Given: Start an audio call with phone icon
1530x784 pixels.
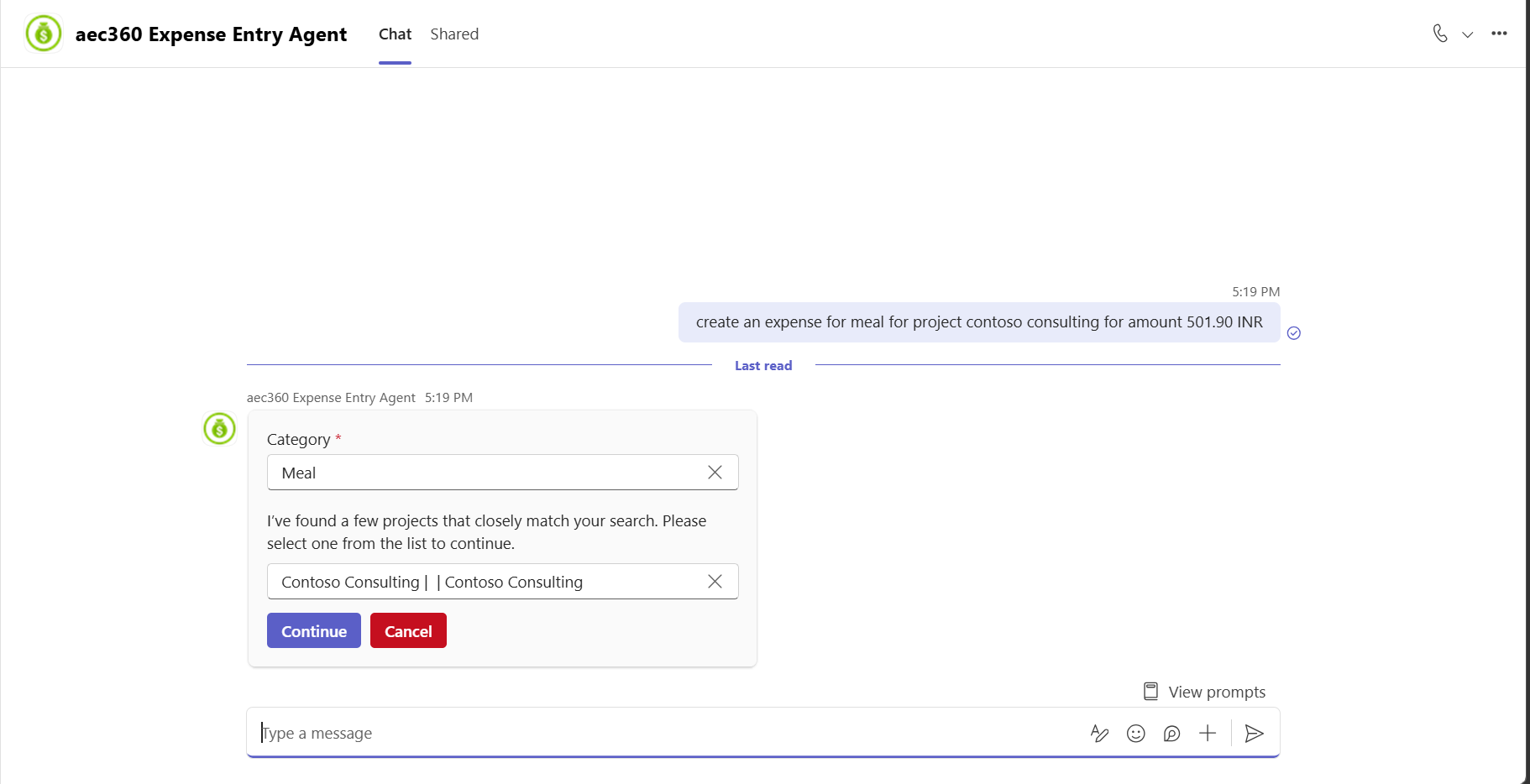Looking at the screenshot, I should pyautogui.click(x=1440, y=34).
